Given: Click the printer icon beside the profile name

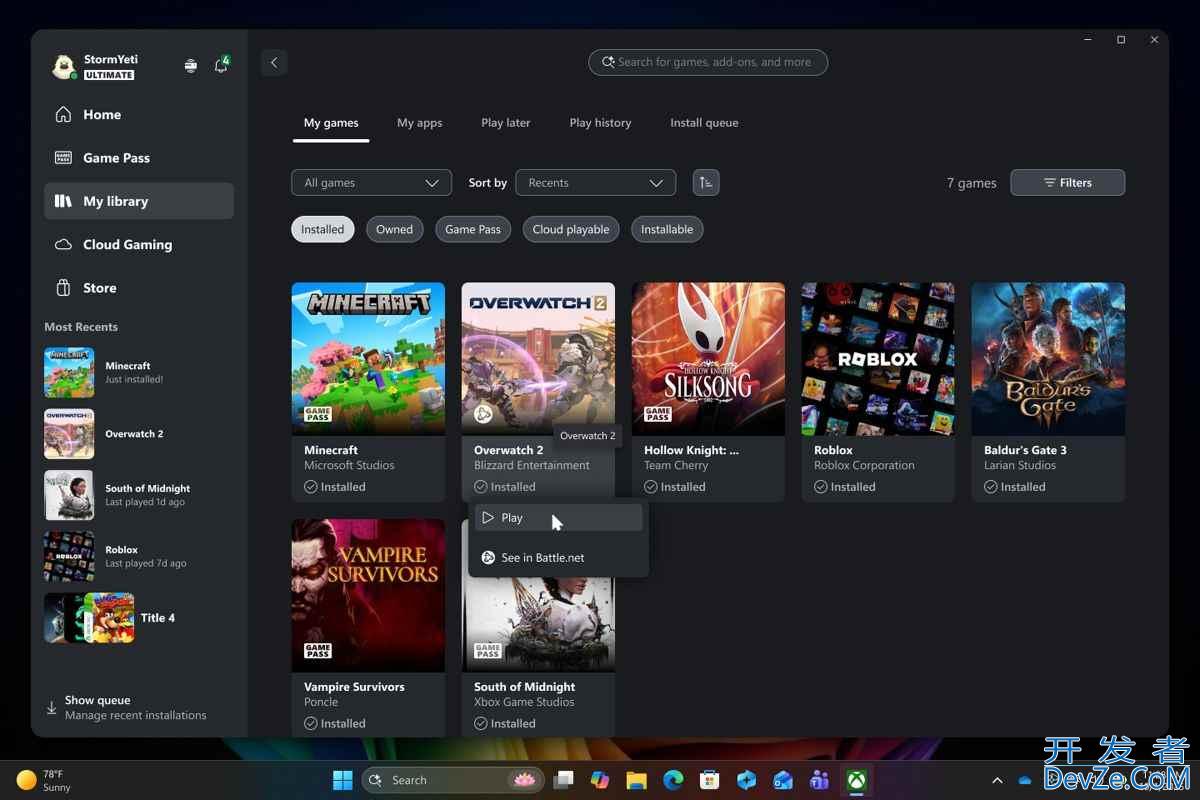Looking at the screenshot, I should [x=191, y=66].
